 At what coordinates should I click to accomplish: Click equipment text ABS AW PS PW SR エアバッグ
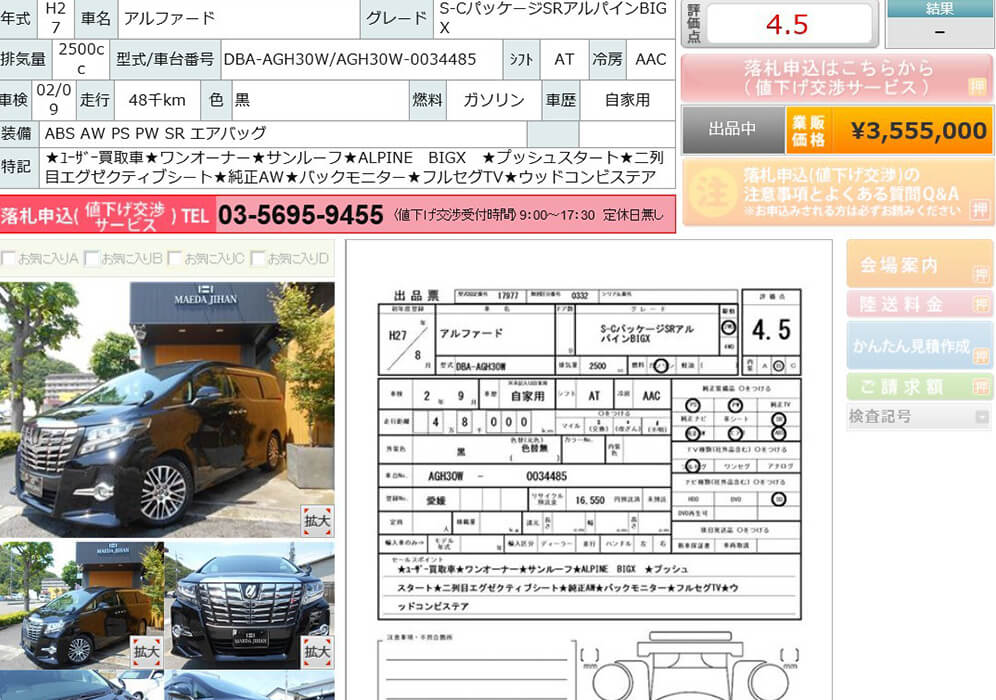point(156,133)
